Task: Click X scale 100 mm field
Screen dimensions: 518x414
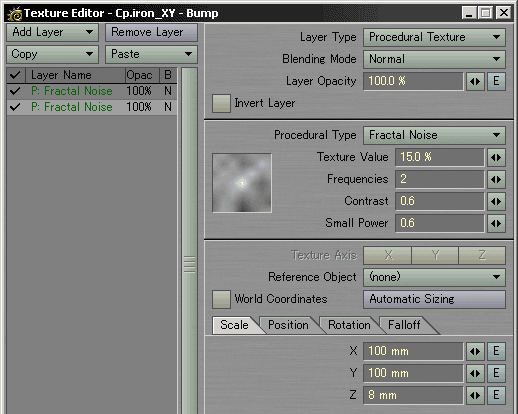Action: pos(413,351)
